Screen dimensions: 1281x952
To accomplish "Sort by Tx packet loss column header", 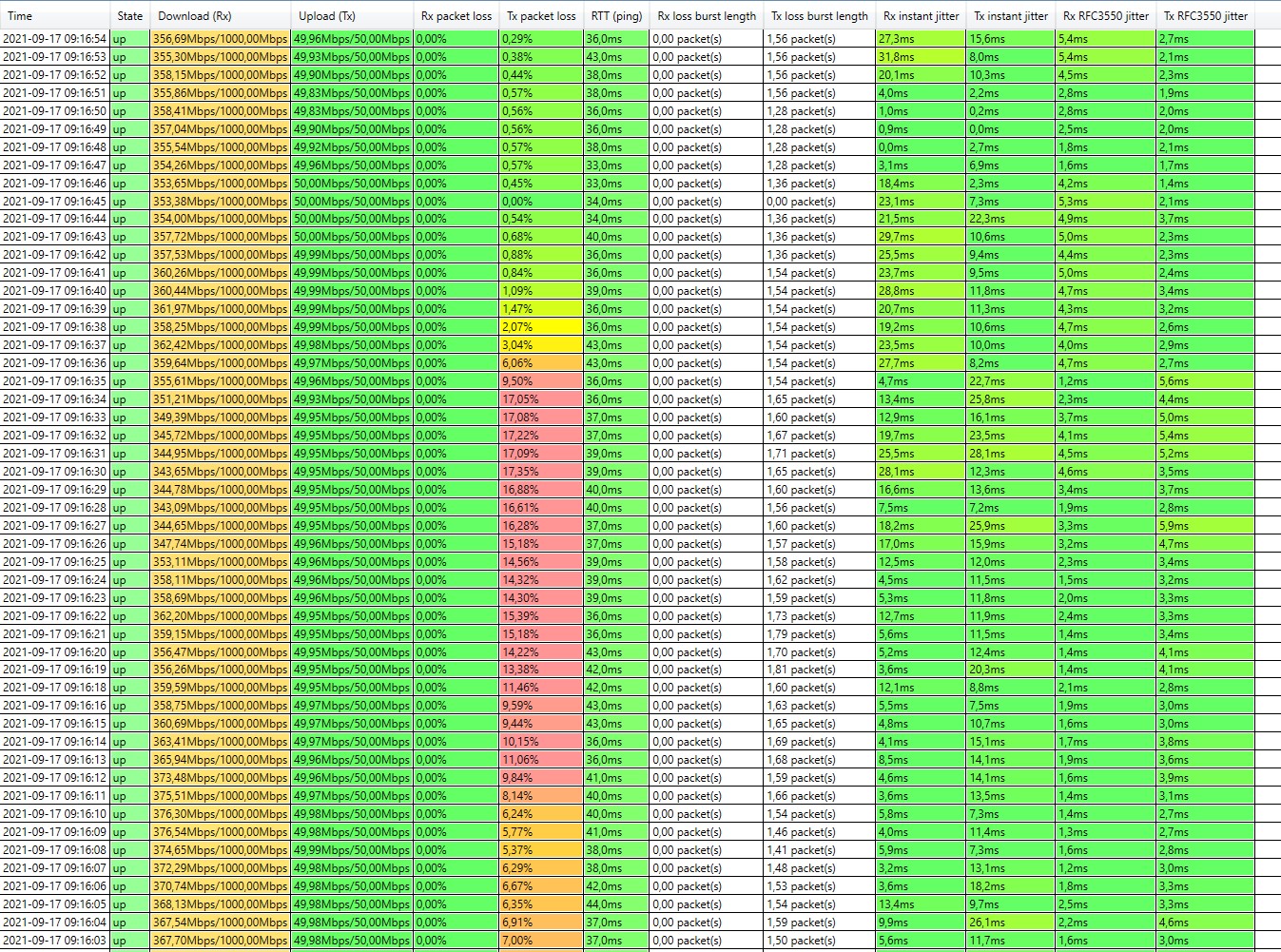I will [541, 16].
